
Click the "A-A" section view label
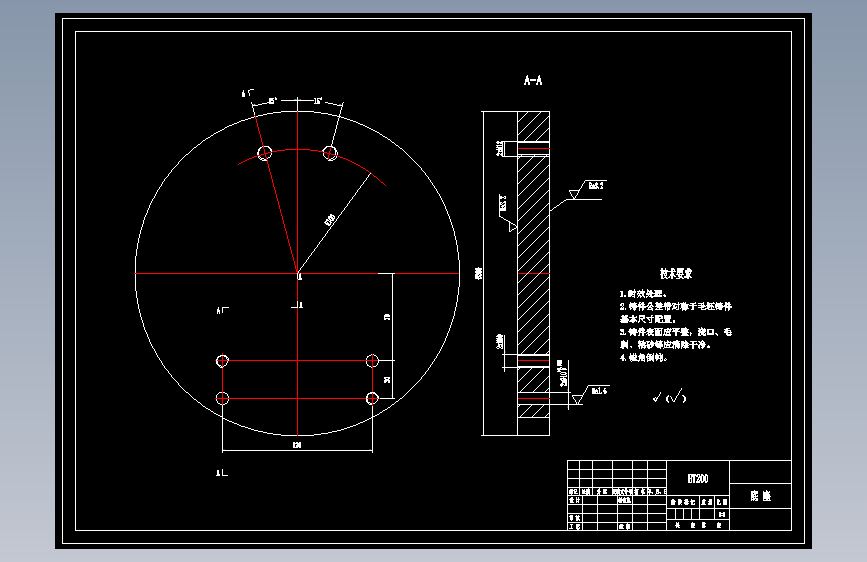click(x=533, y=80)
